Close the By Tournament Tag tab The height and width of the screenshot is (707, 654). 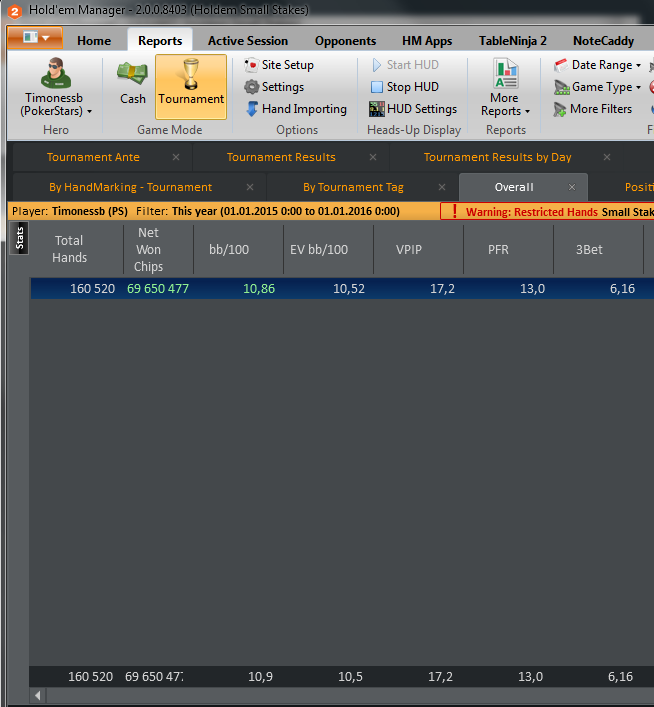pos(442,187)
